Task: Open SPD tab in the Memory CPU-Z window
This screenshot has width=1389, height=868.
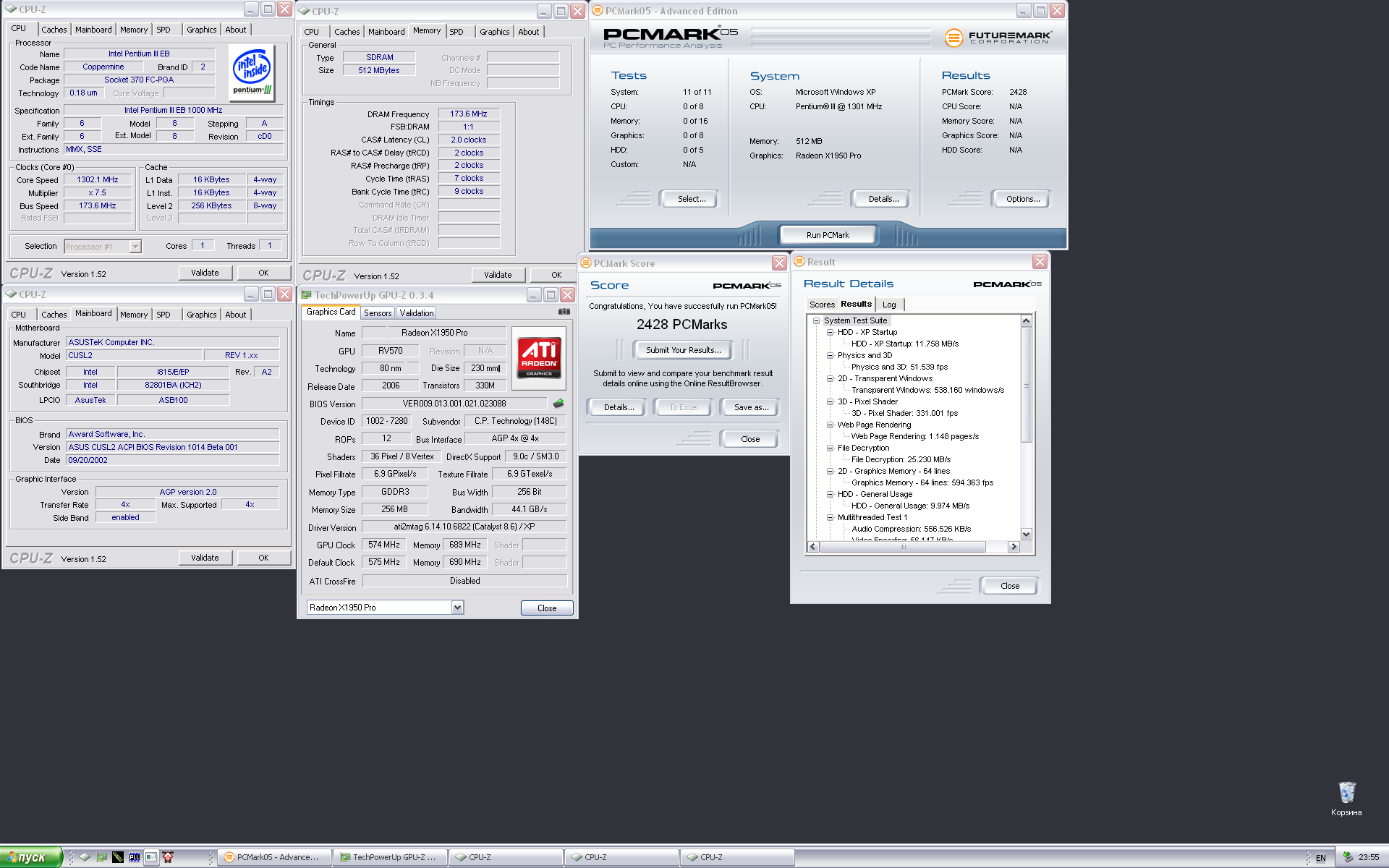Action: (x=456, y=32)
